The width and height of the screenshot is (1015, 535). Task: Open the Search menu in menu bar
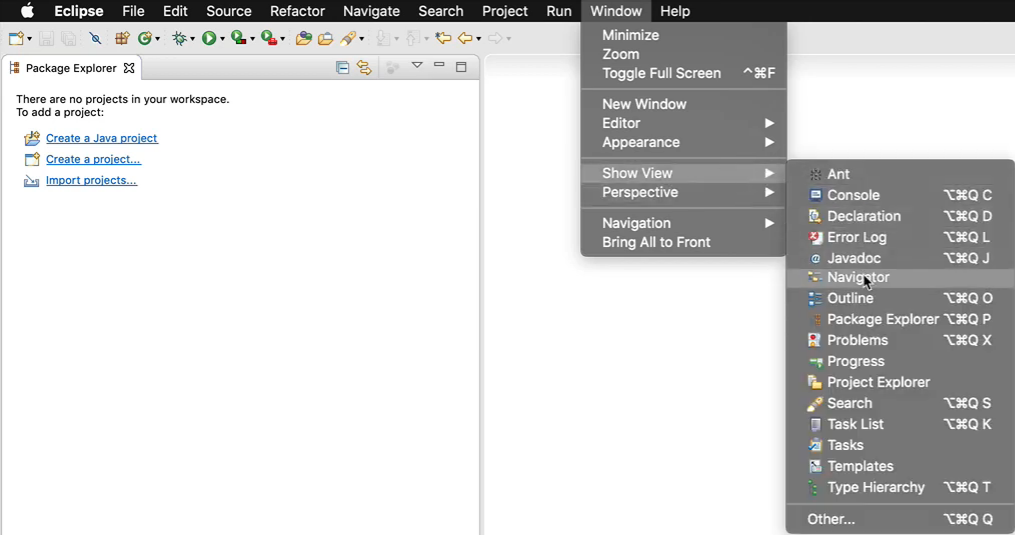[441, 11]
